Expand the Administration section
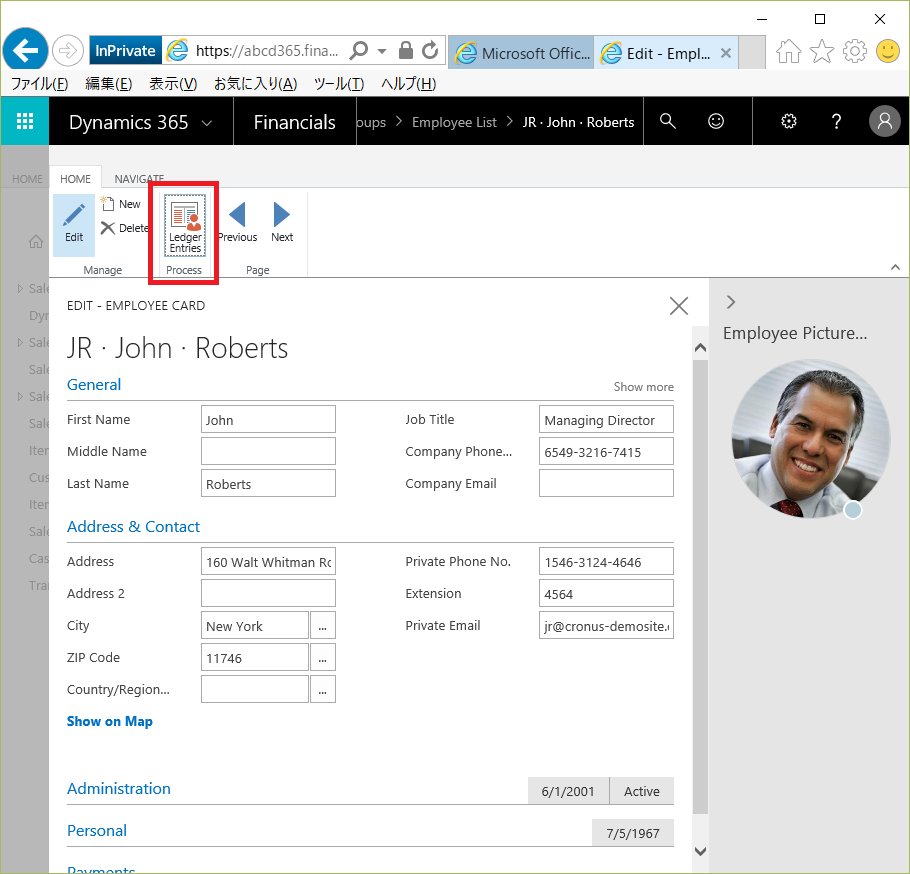Viewport: 910px width, 874px height. (x=118, y=788)
